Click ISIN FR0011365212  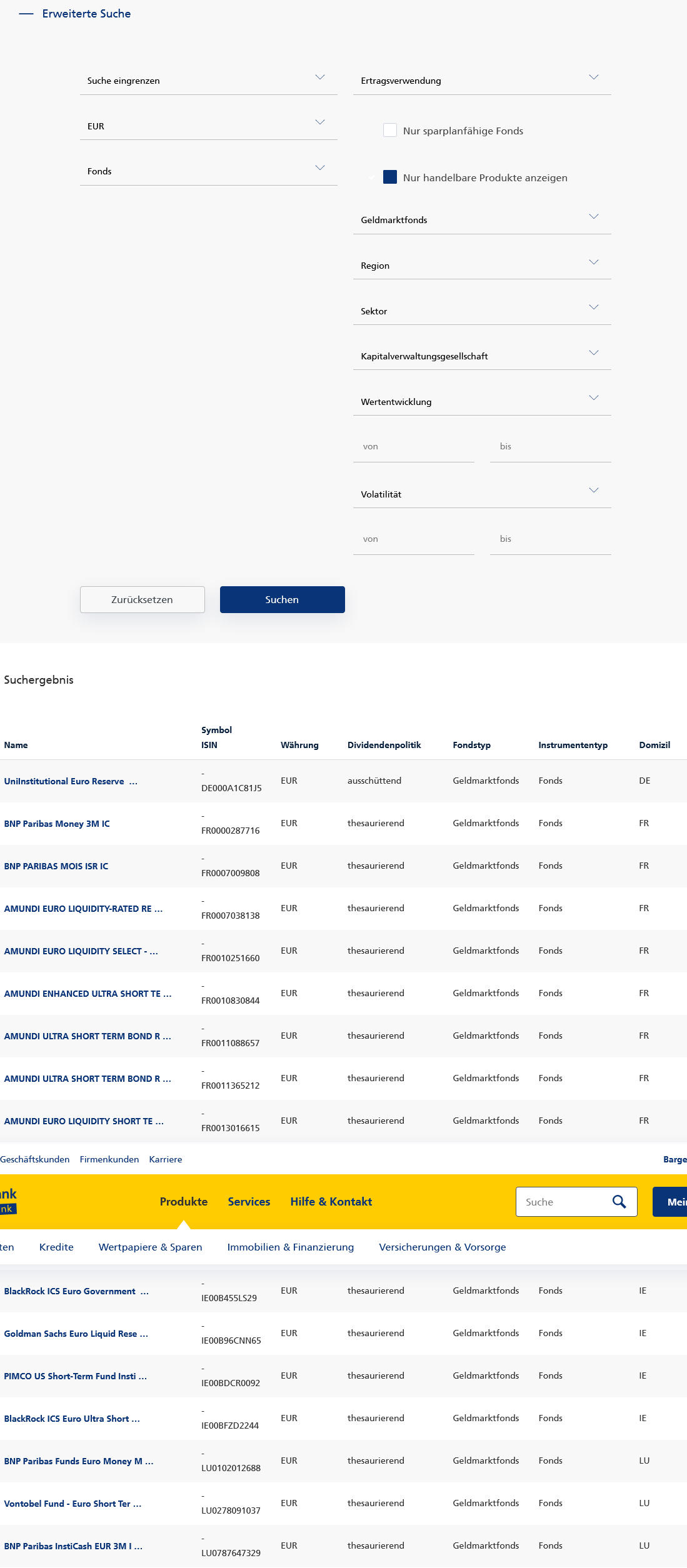[230, 1086]
